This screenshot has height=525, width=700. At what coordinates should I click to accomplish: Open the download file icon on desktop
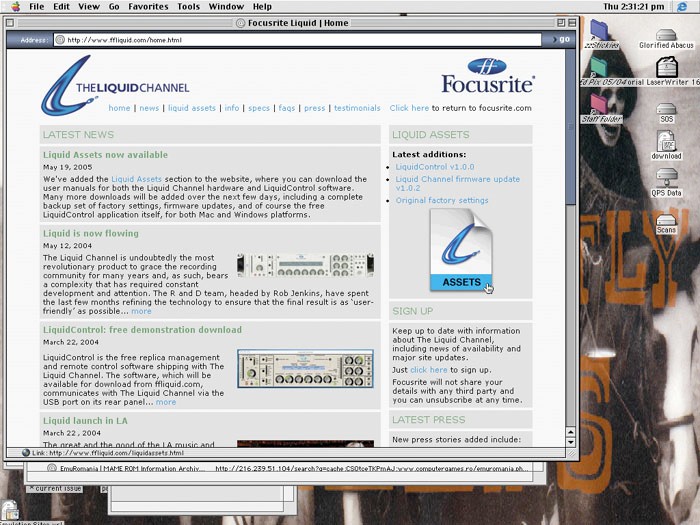666,145
